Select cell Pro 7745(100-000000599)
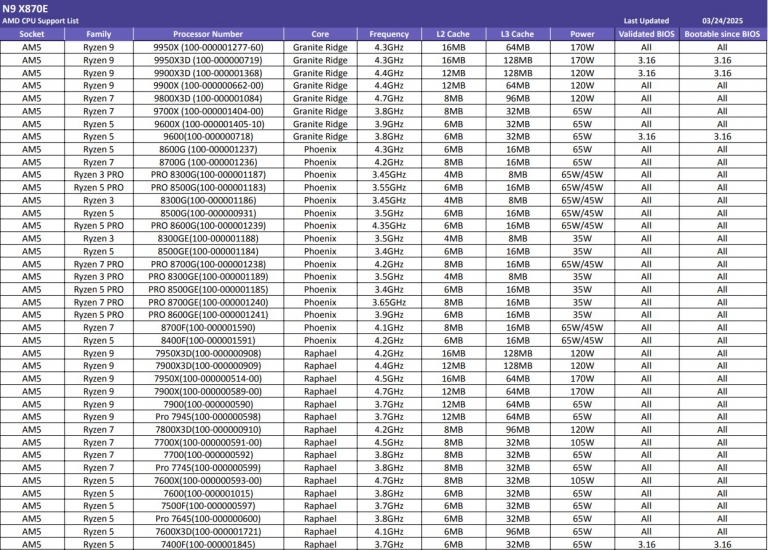 click(208, 468)
